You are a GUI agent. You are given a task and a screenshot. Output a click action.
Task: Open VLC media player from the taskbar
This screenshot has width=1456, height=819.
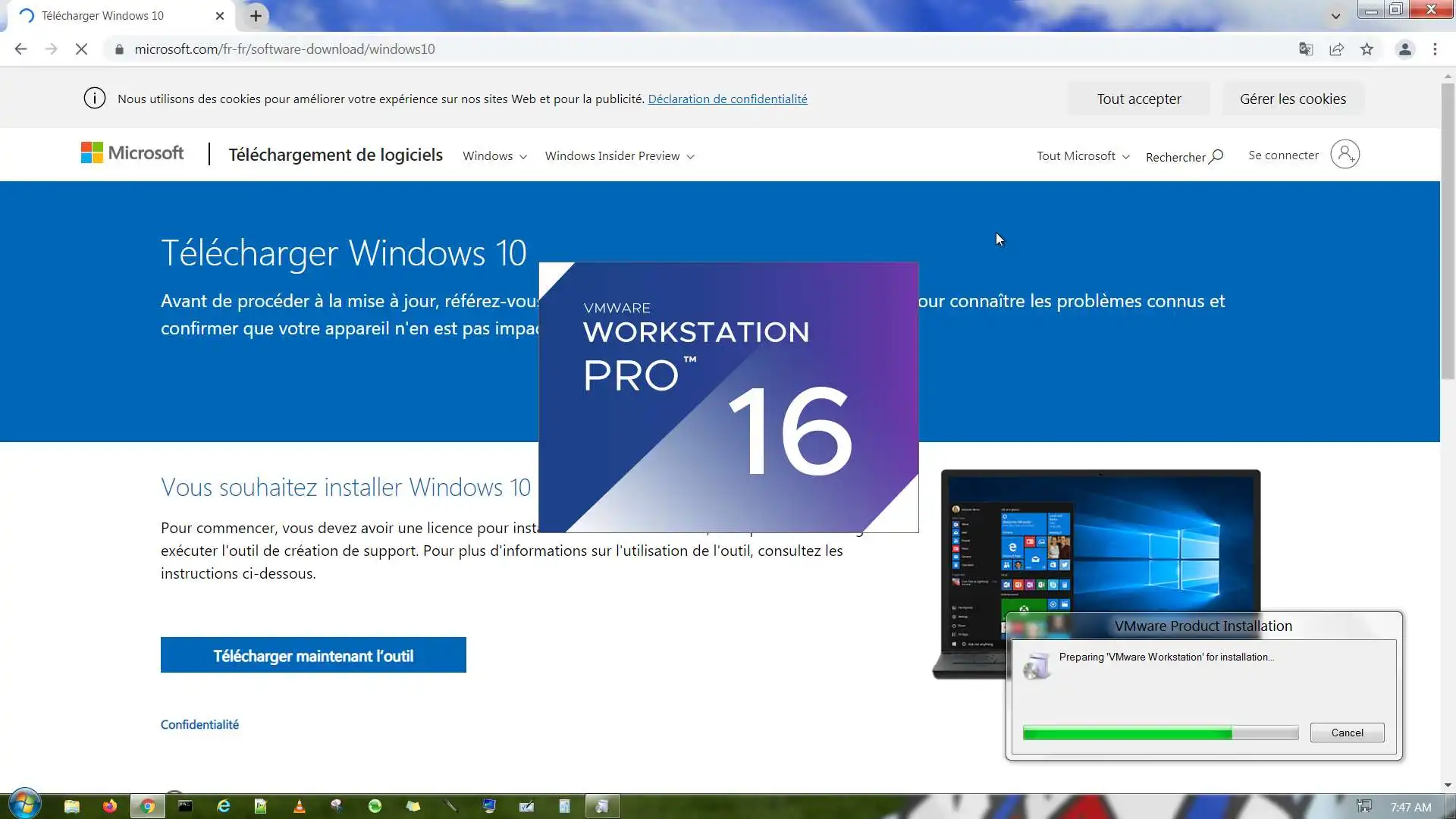click(x=299, y=806)
